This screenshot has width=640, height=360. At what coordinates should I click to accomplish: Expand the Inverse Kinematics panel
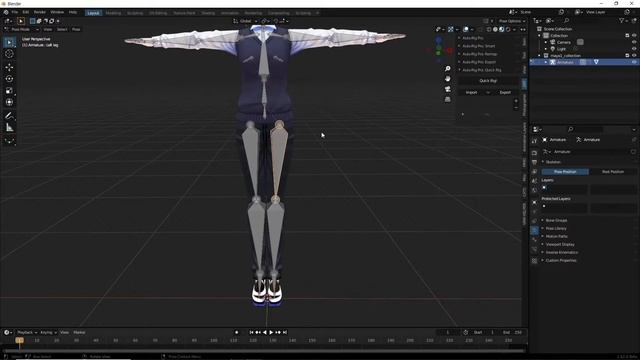(x=562, y=252)
